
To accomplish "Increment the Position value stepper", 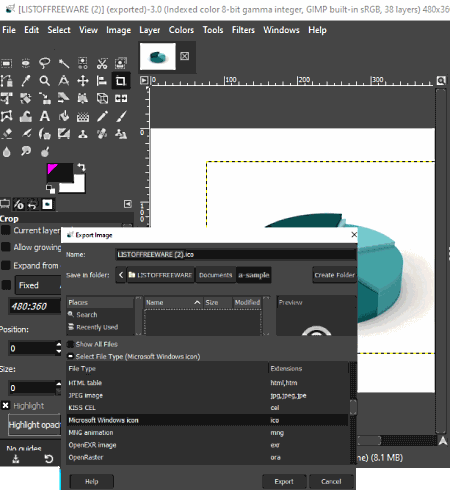I will click(x=59, y=344).
